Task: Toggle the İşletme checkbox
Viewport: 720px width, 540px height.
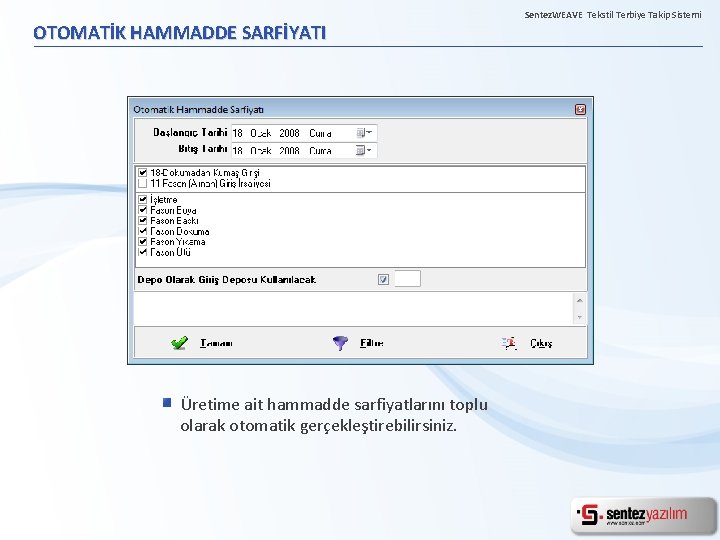Action: [143, 199]
